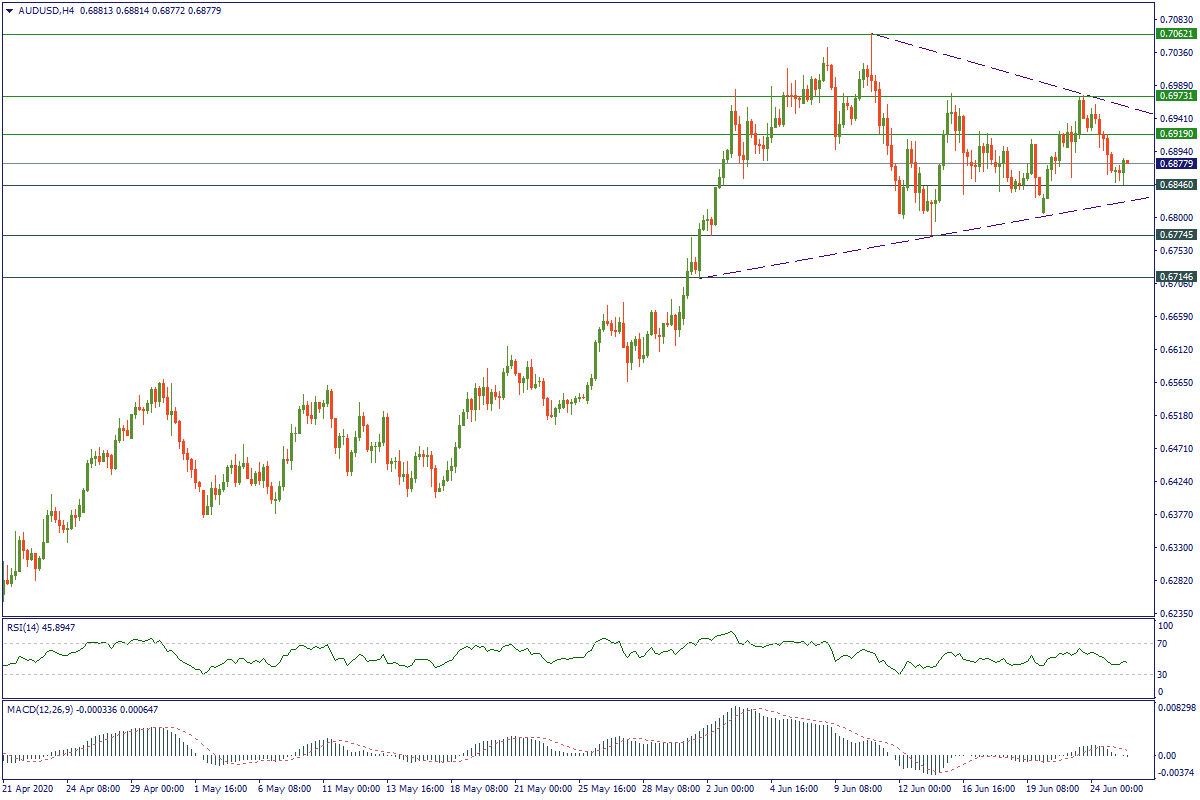Click the 2 Jun 00:00 time axis label
This screenshot has height=800, width=1200.
[x=731, y=789]
